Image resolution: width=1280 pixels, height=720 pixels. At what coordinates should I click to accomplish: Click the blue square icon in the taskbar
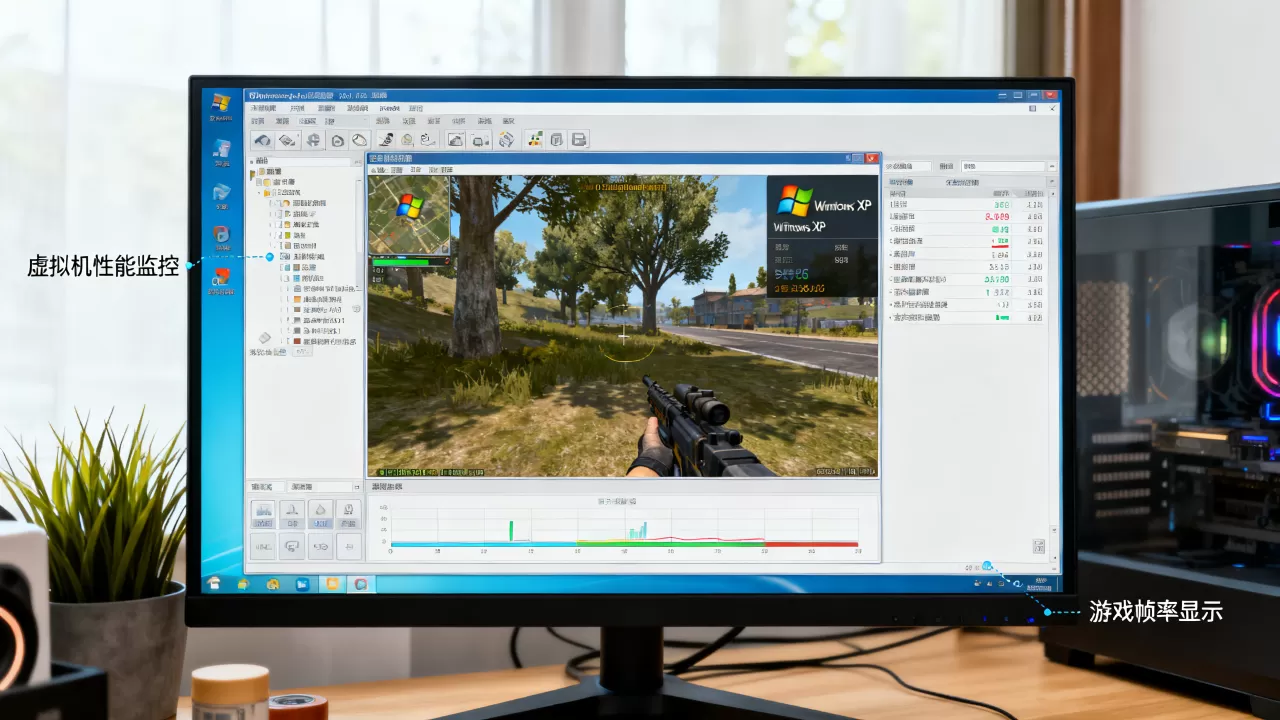[x=302, y=584]
